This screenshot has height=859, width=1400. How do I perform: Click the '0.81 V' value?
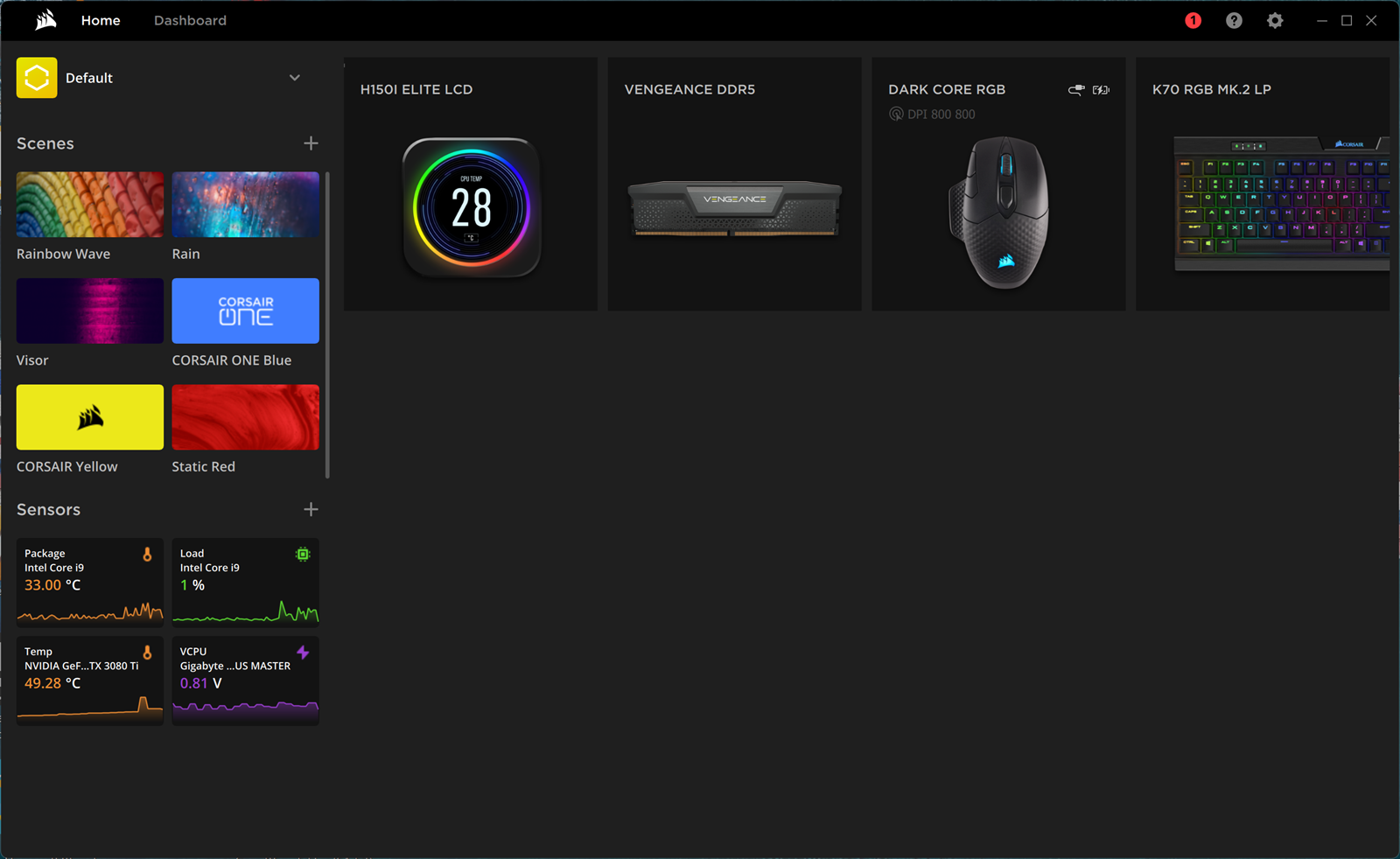pos(201,683)
